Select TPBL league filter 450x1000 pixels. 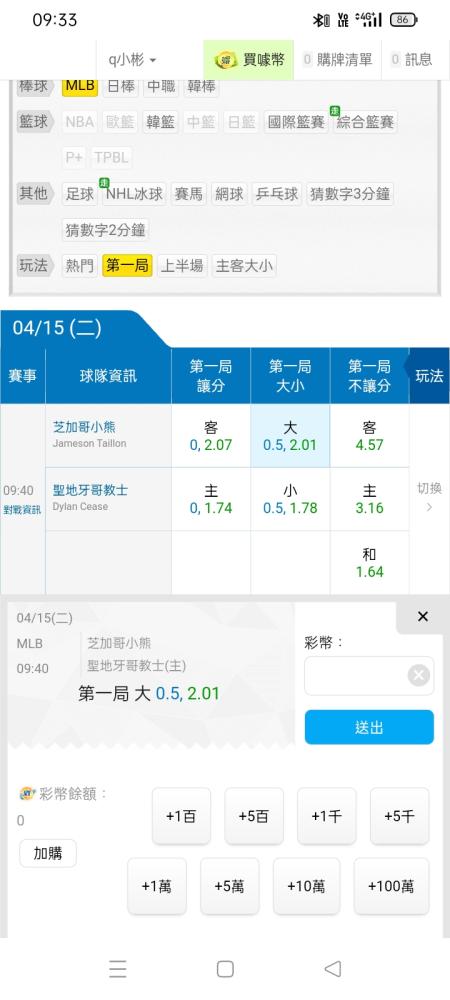pyautogui.click(x=112, y=158)
